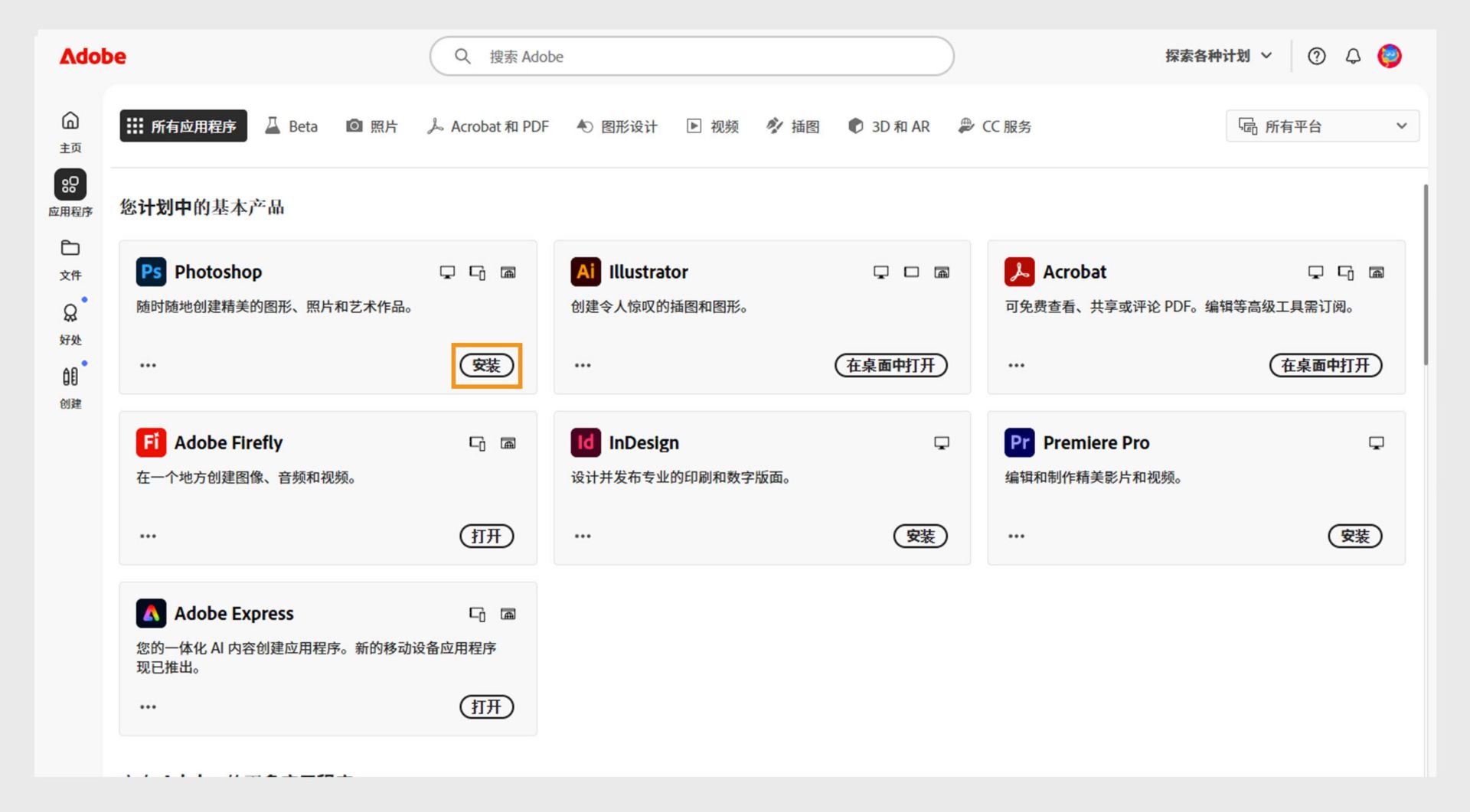Click the Adobe Express app icon

coord(151,613)
